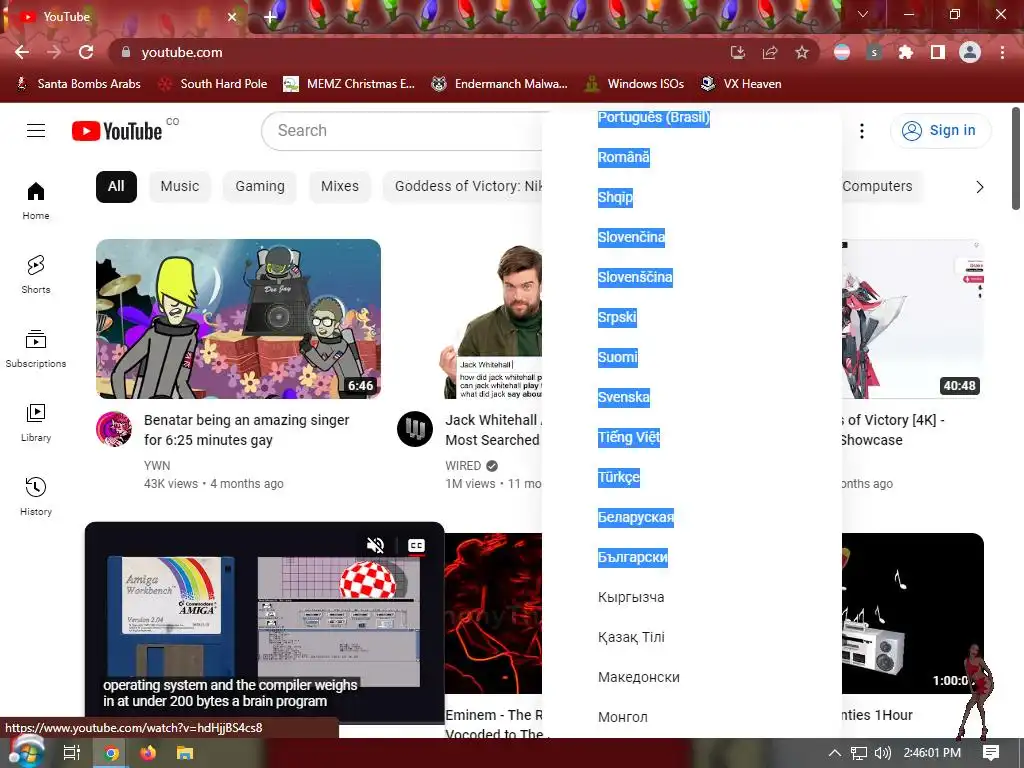
Task: Open the YouTube settings three-dot menu
Action: 862,131
